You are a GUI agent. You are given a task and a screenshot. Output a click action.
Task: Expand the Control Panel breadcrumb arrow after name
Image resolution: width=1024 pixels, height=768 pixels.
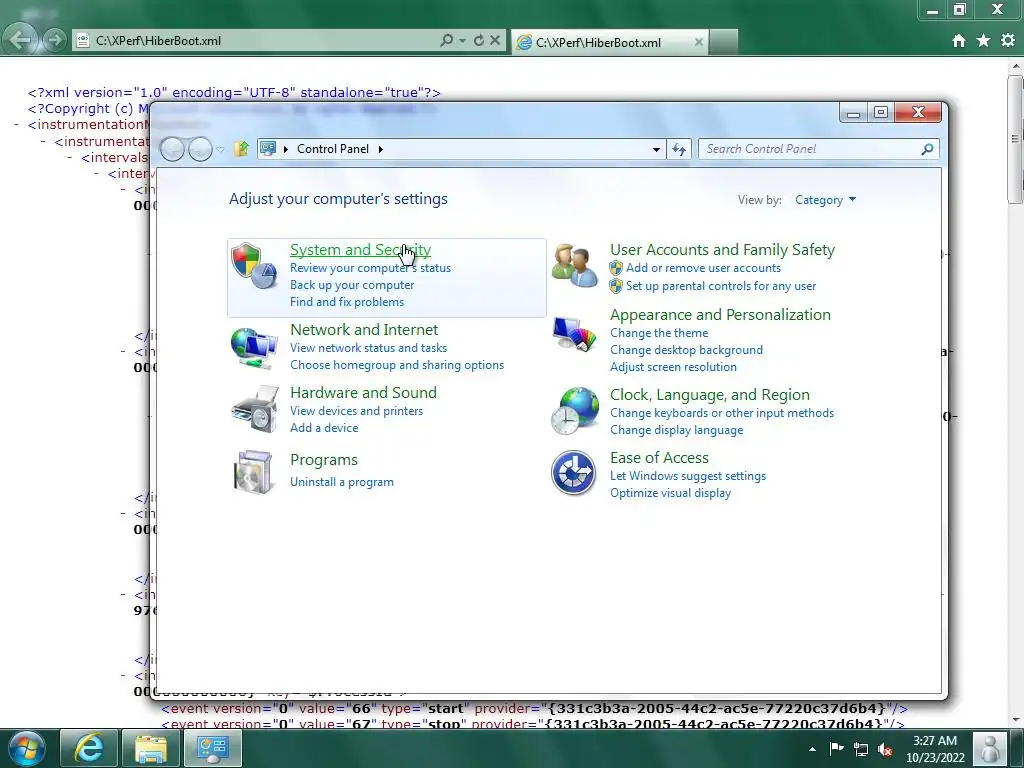tap(381, 149)
